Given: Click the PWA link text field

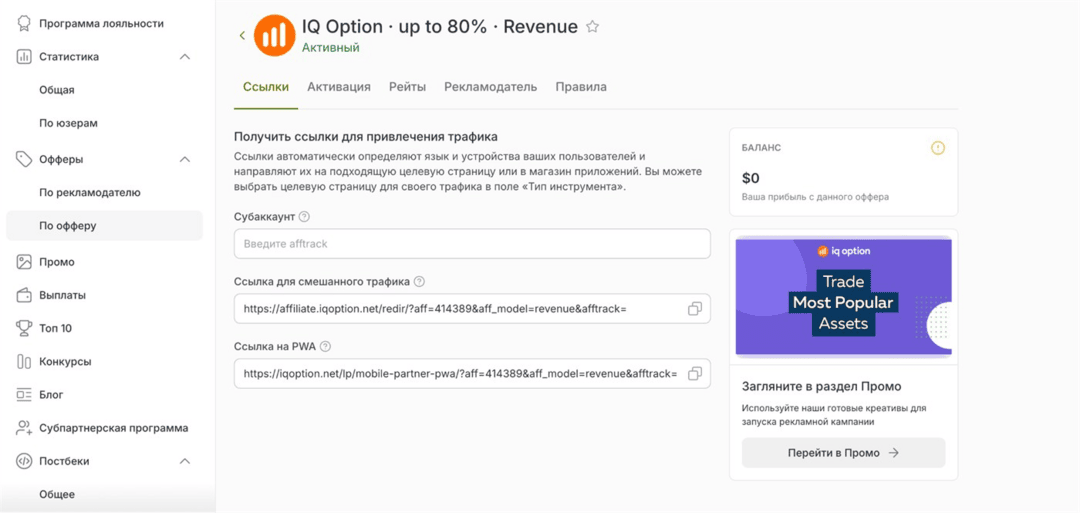Looking at the screenshot, I should (x=472, y=373).
